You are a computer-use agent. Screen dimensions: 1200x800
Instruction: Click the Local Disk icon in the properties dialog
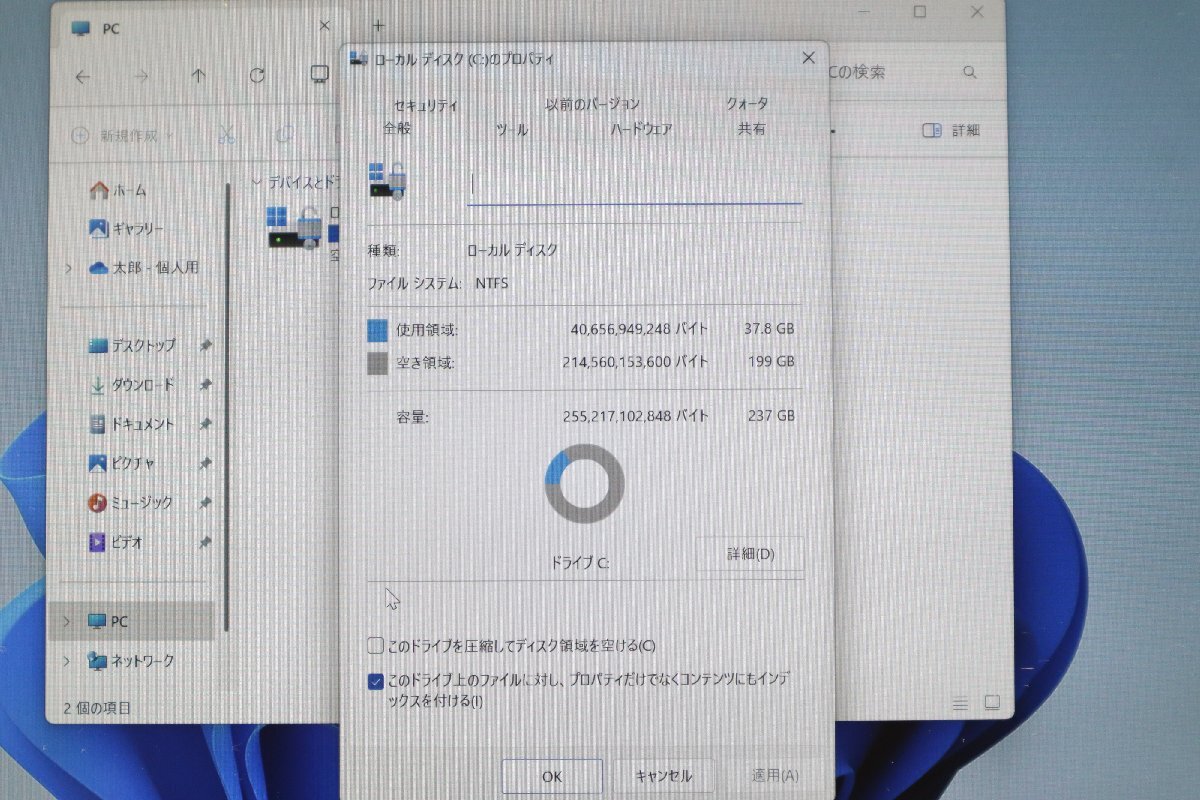click(x=385, y=180)
